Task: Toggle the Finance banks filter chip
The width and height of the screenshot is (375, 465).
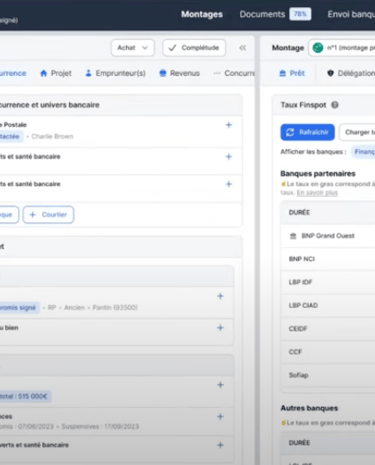Action: click(363, 152)
